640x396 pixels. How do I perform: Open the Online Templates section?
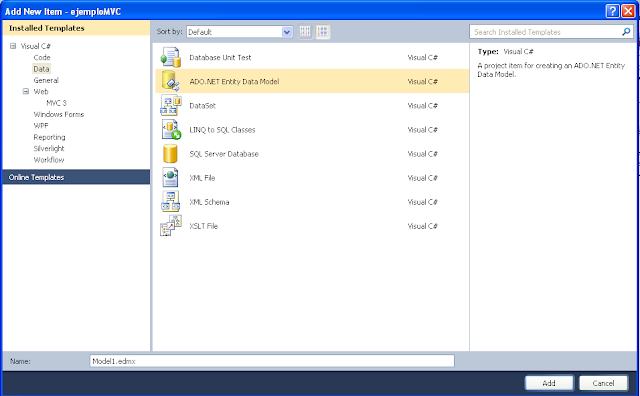[76, 177]
